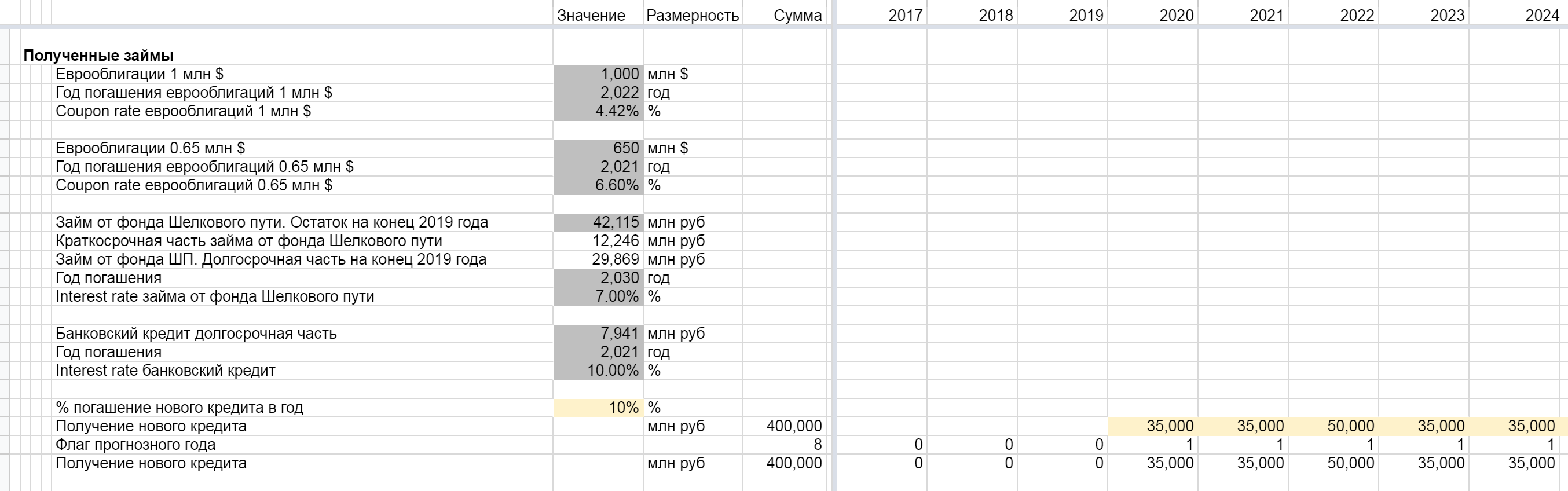Select the 'Еврооблигации 1 млн $' label
This screenshot has height=491, width=1568.
[140, 74]
